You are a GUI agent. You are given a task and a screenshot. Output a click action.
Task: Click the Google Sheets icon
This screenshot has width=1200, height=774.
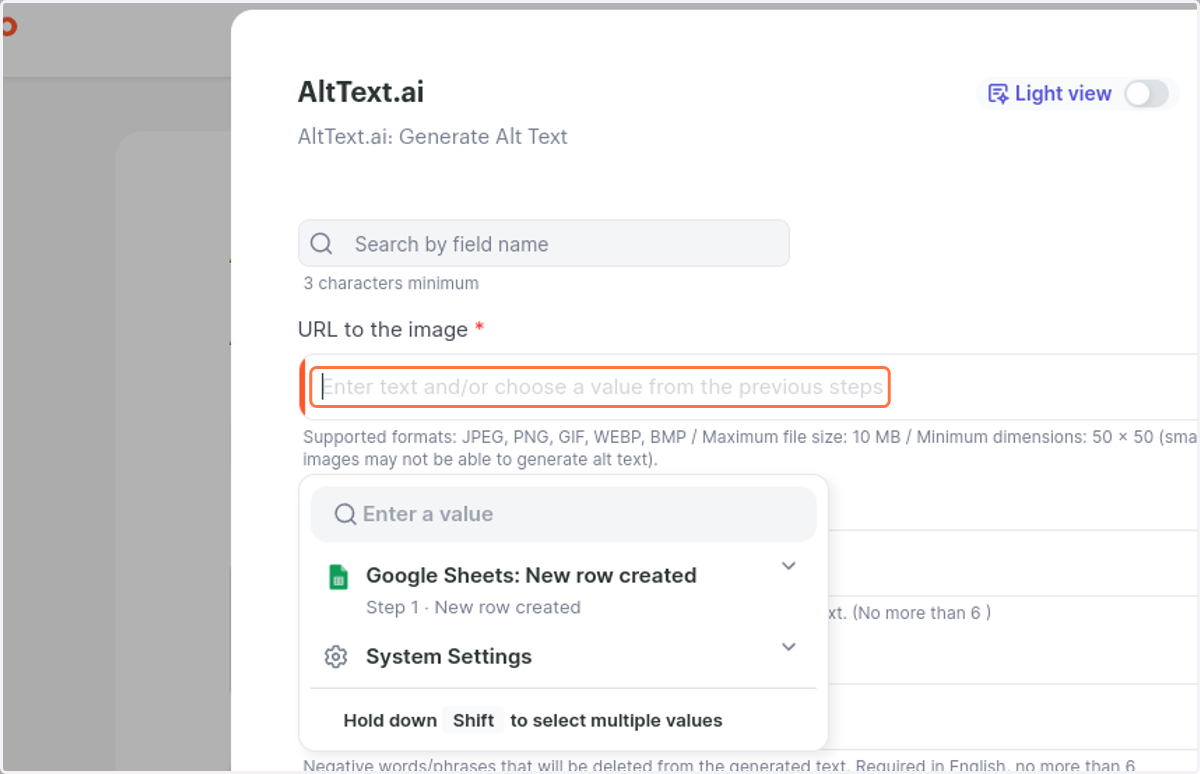338,577
